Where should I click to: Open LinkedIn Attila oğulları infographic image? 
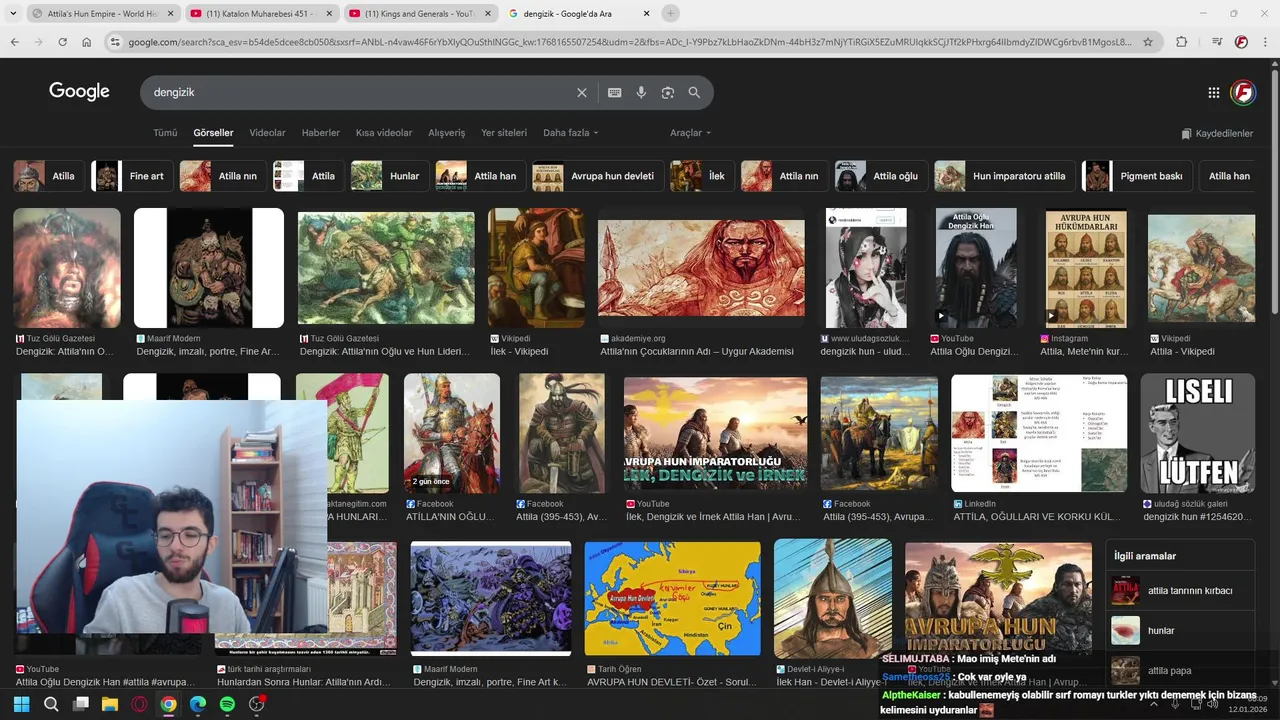click(x=1039, y=433)
